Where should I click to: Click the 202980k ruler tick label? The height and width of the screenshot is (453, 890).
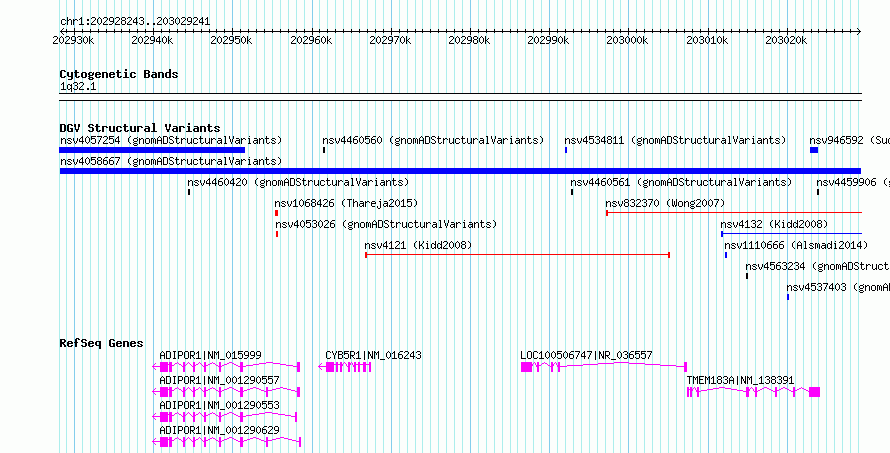[x=469, y=40]
